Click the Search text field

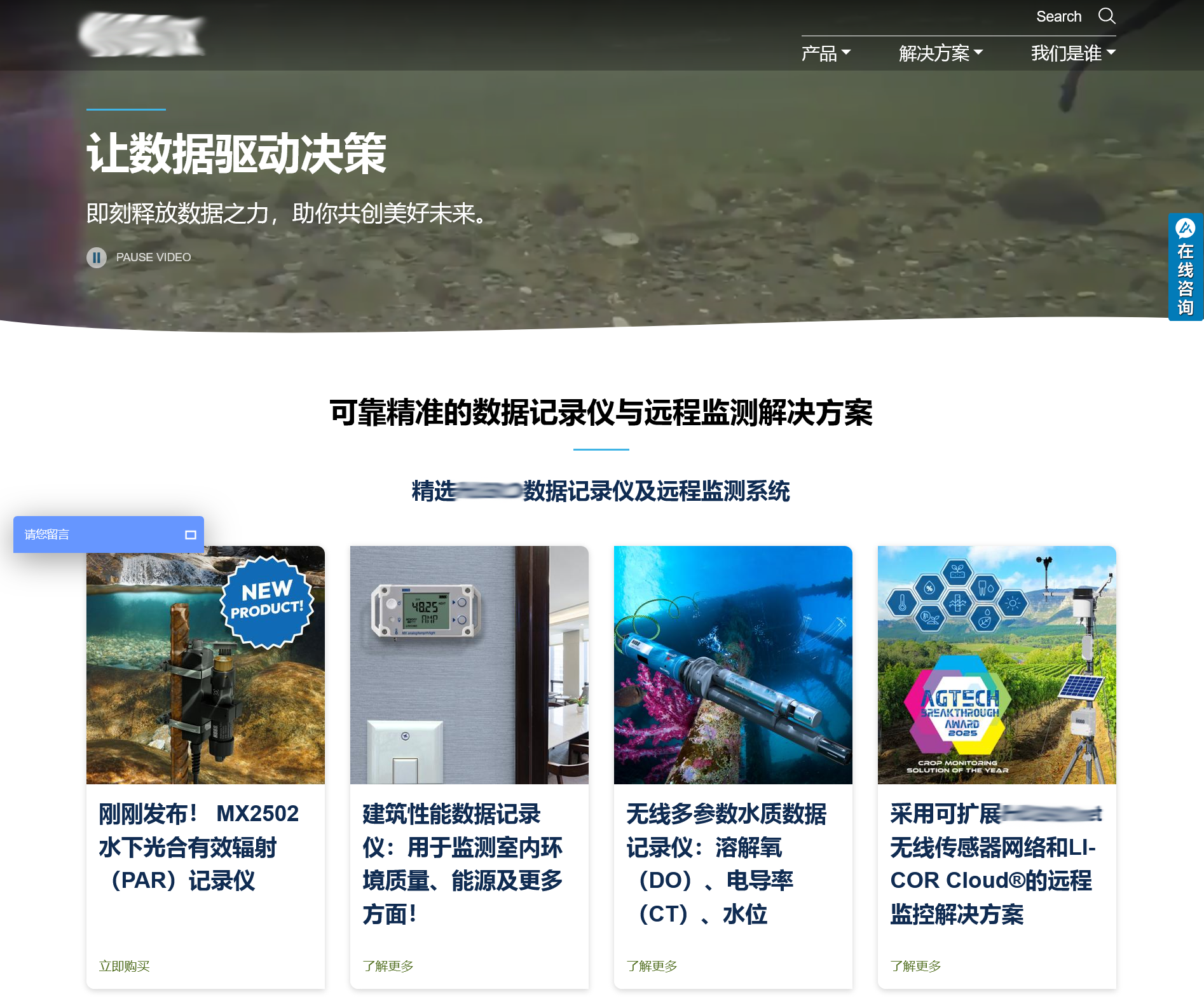point(1058,17)
